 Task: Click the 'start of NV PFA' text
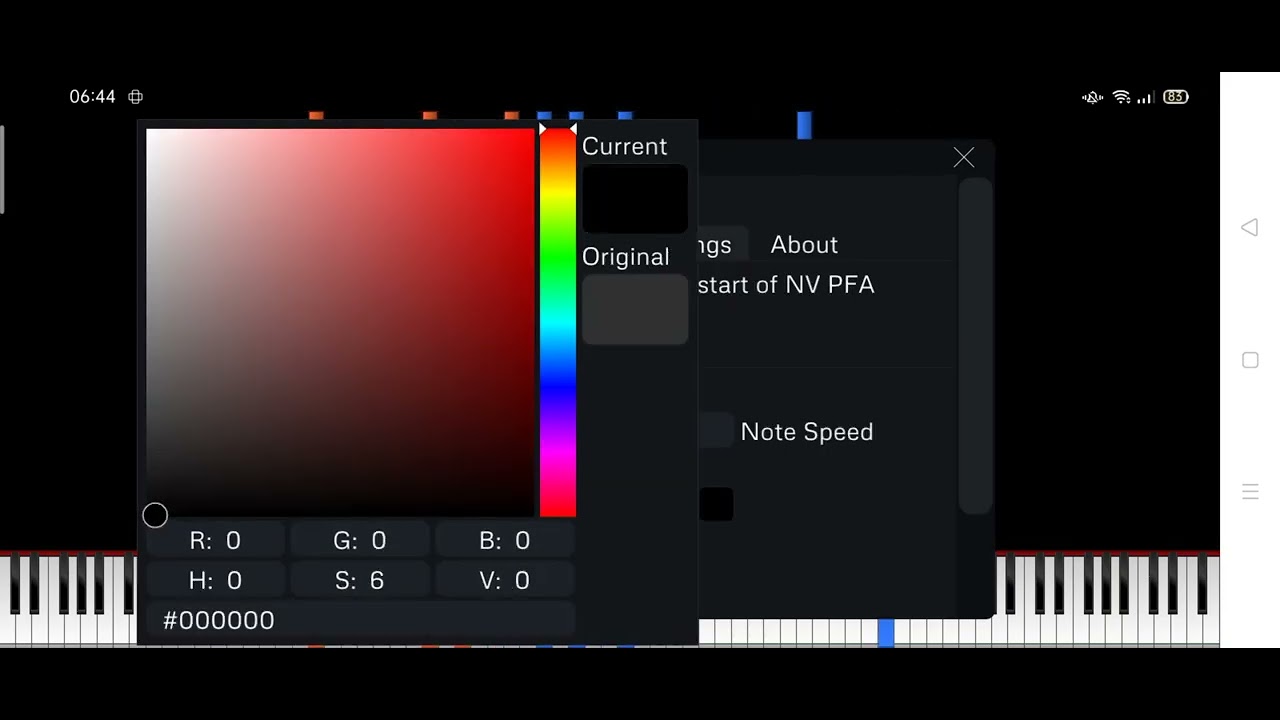pos(786,285)
